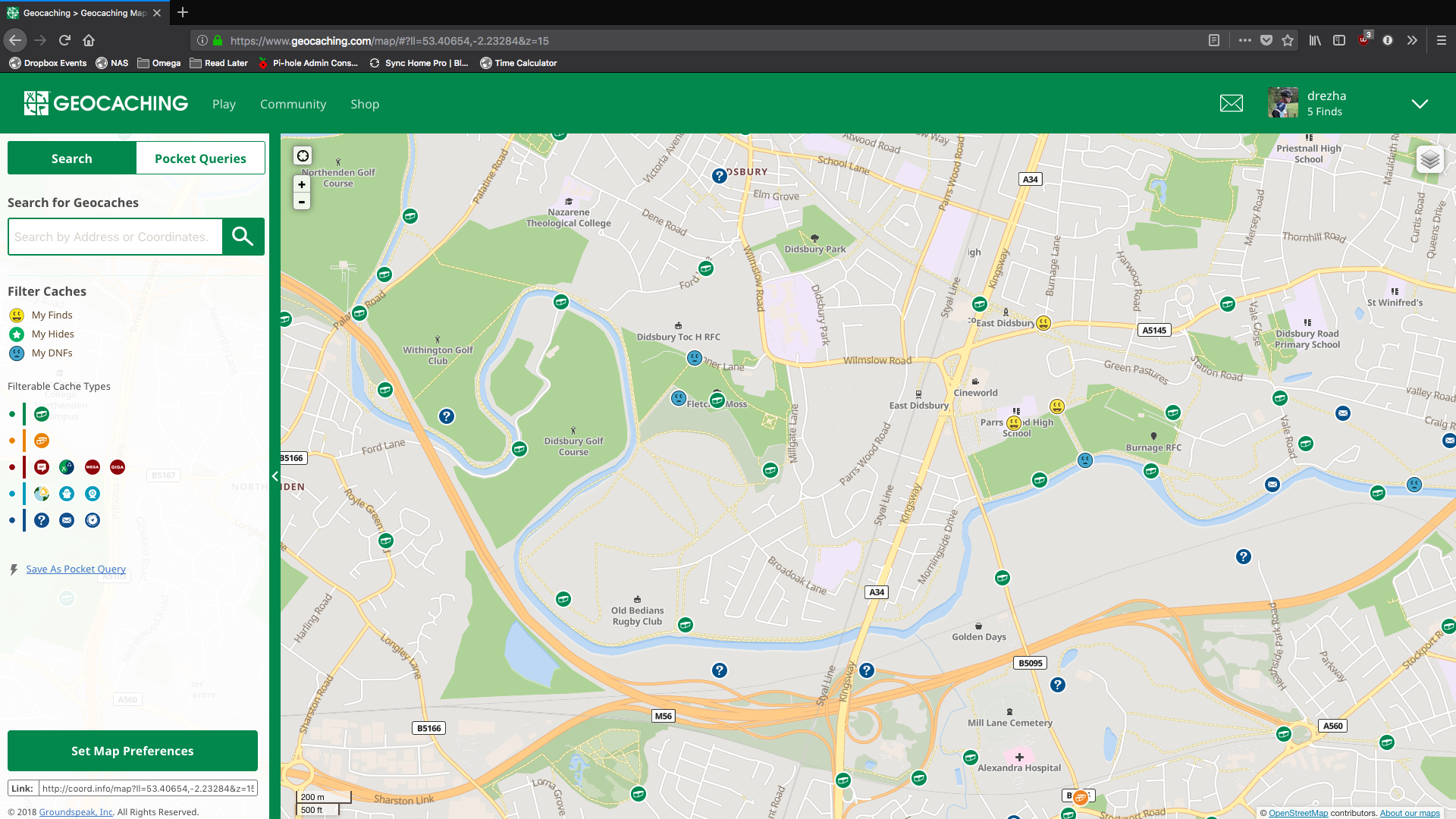Open the found smiley marker at East Didsbury station
Viewport: 1456px width, 819px height.
1043,323
